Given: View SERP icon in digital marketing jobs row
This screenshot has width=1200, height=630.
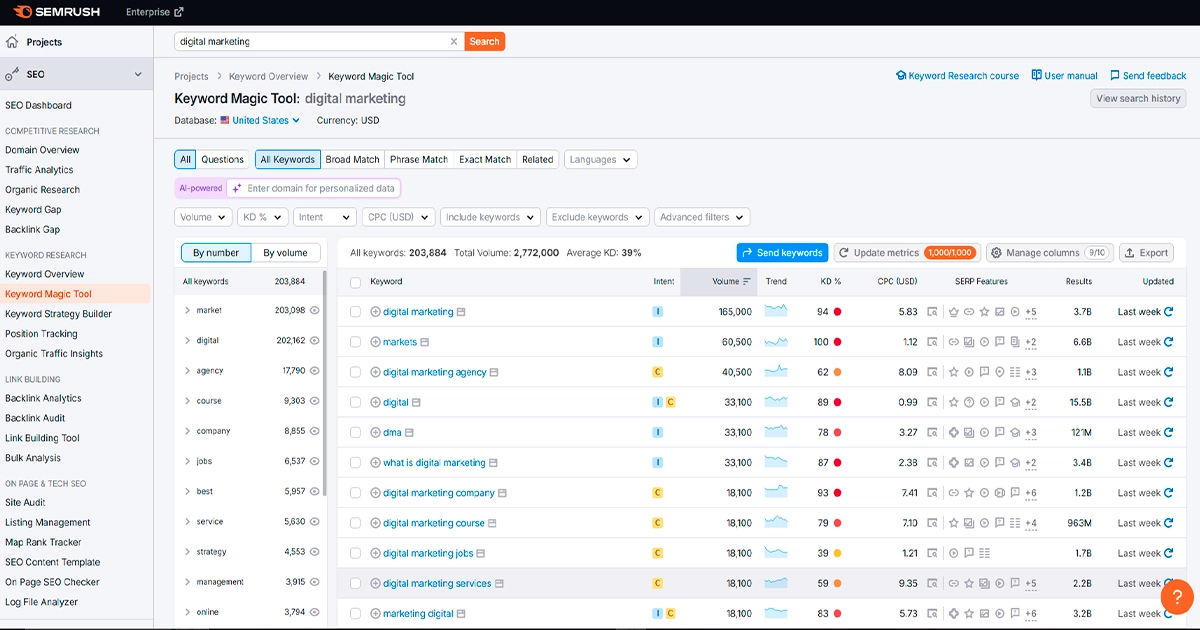Looking at the screenshot, I should click(x=932, y=553).
